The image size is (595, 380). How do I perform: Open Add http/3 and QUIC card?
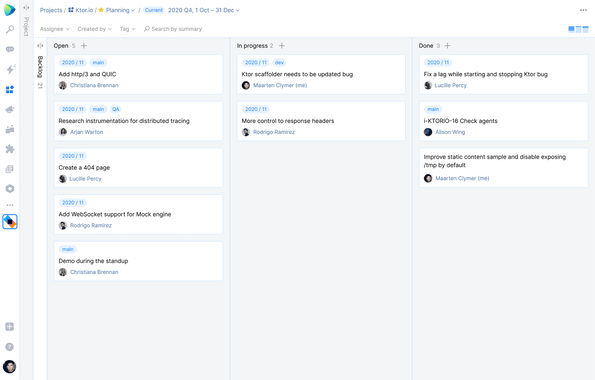[138, 74]
